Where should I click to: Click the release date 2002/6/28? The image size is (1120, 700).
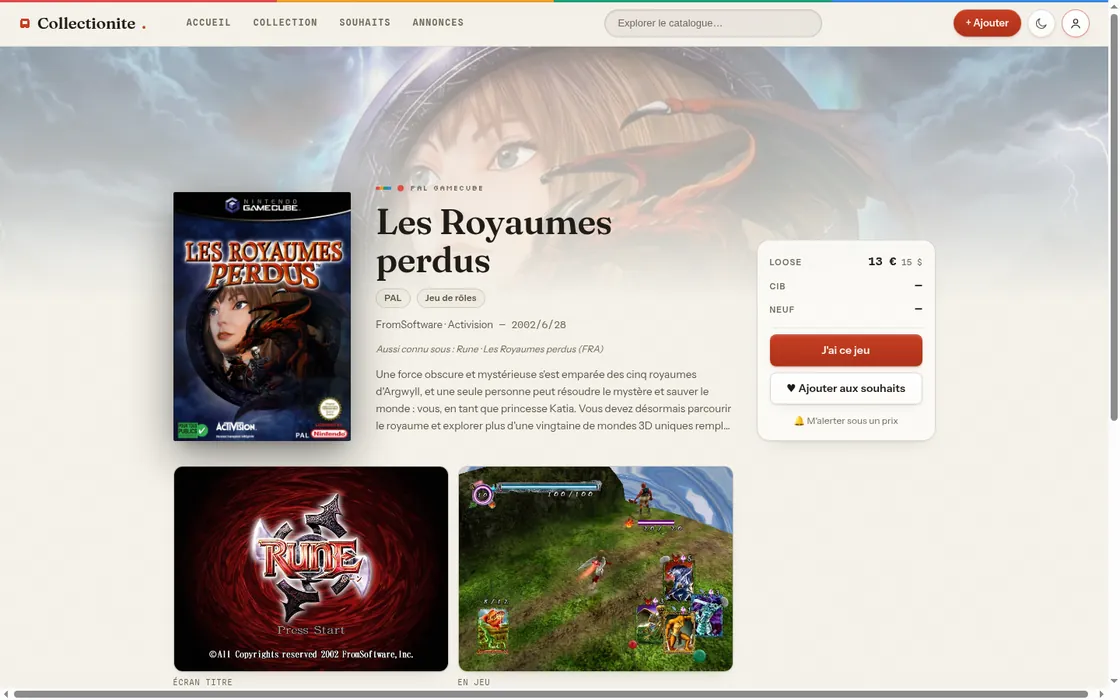click(x=539, y=324)
